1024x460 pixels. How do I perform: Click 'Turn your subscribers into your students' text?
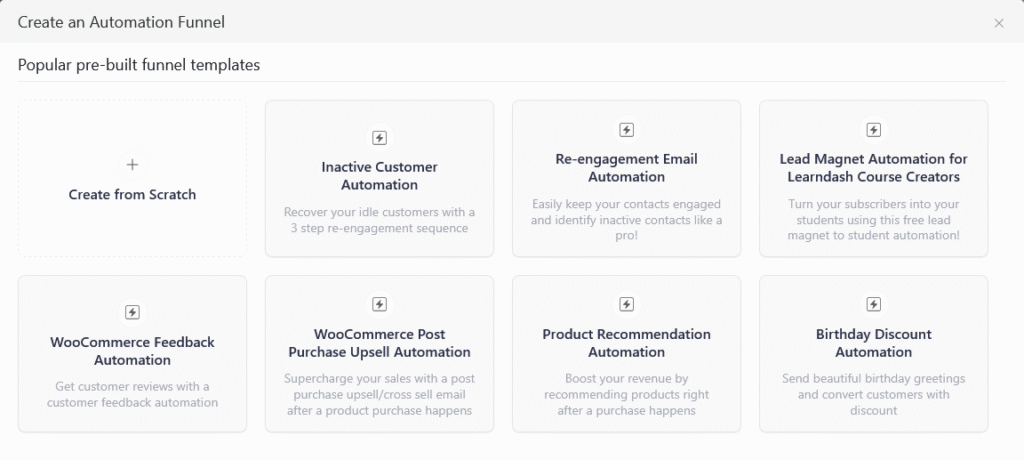(873, 220)
